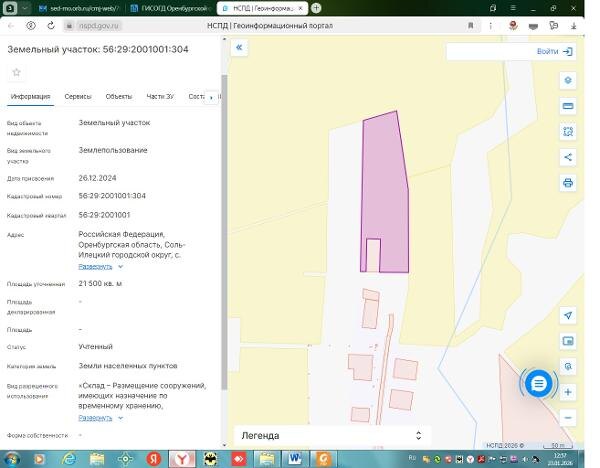Click the Войти login button
Viewport: 600px width, 468px height.
pos(554,51)
